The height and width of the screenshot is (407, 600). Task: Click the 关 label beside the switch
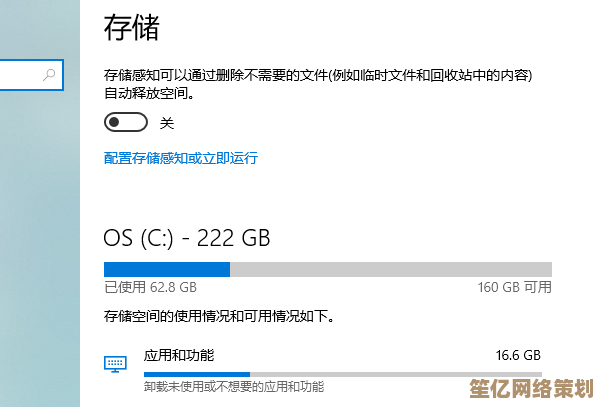click(167, 123)
